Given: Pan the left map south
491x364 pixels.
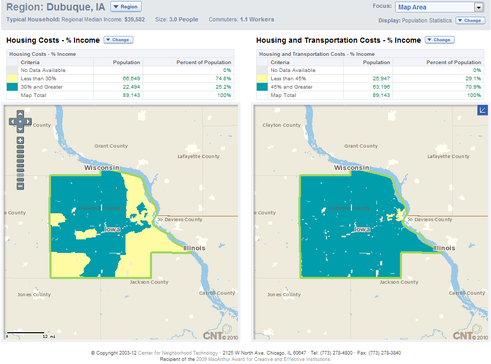Looking at the screenshot, I should [x=20, y=129].
